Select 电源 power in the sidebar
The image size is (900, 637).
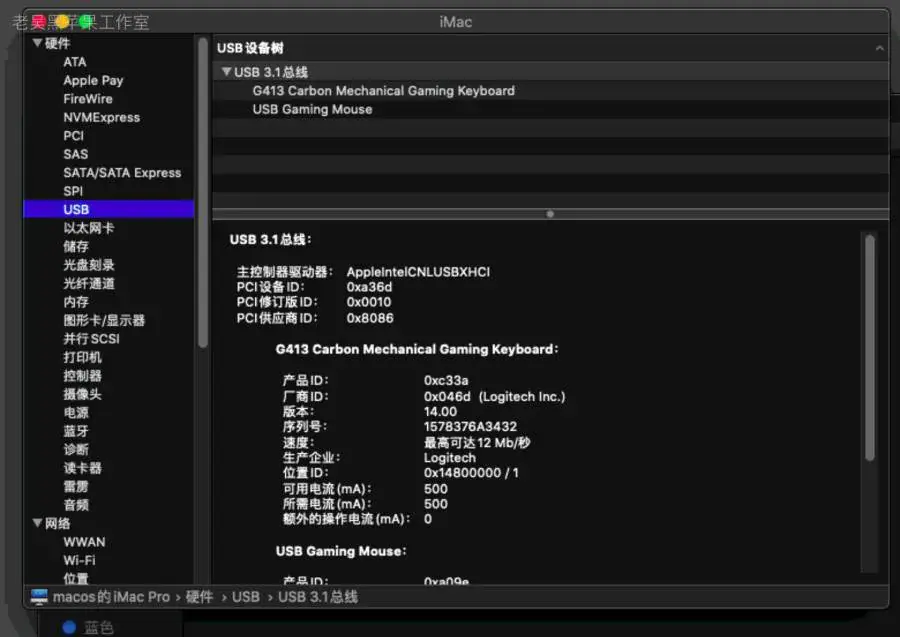(x=76, y=412)
